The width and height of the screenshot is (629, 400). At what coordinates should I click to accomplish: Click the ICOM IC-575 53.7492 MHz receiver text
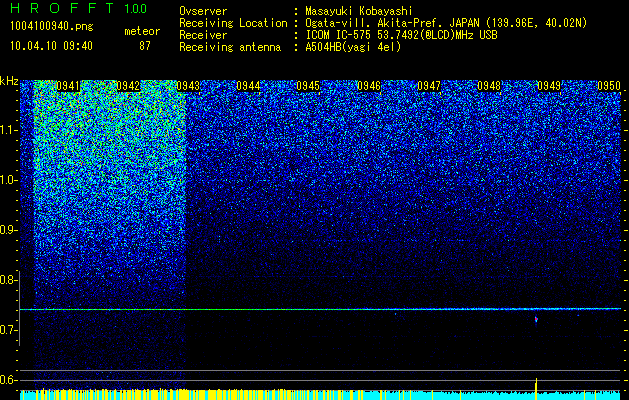point(401,35)
